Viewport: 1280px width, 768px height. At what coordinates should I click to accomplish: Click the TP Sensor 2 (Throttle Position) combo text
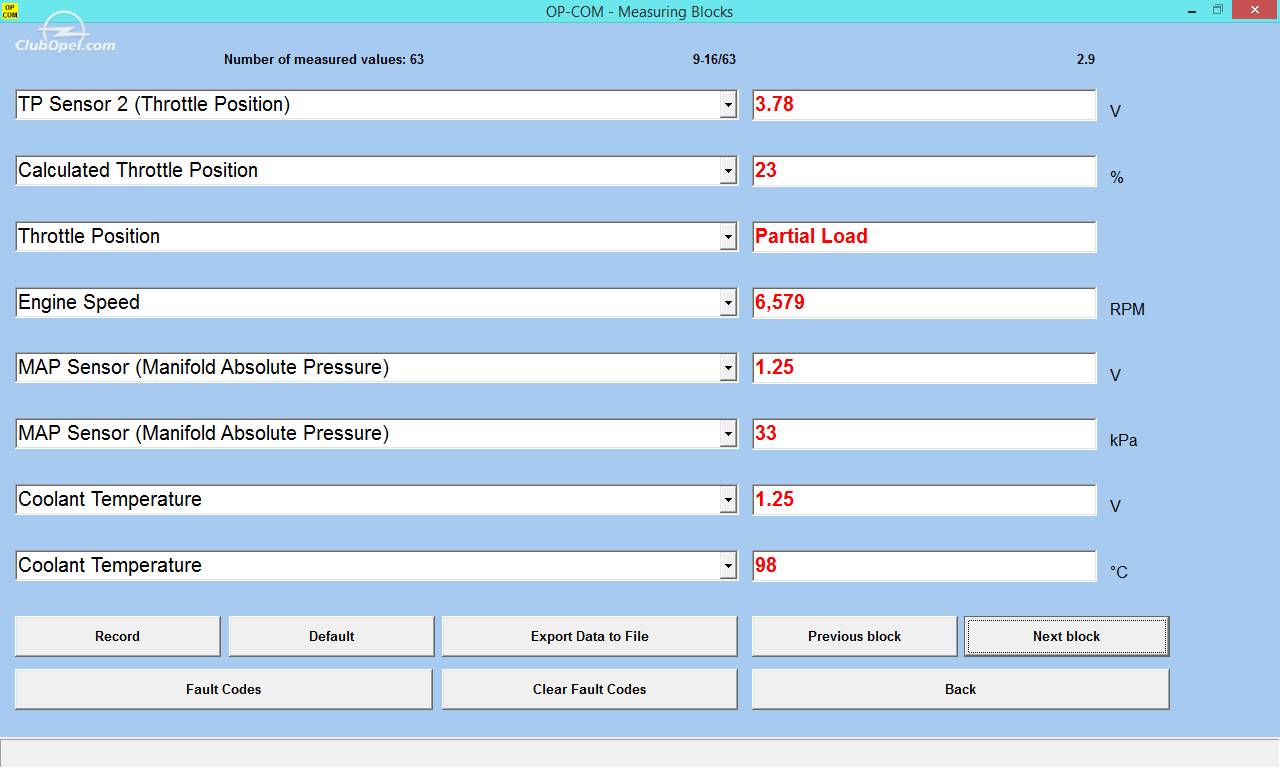click(x=154, y=104)
